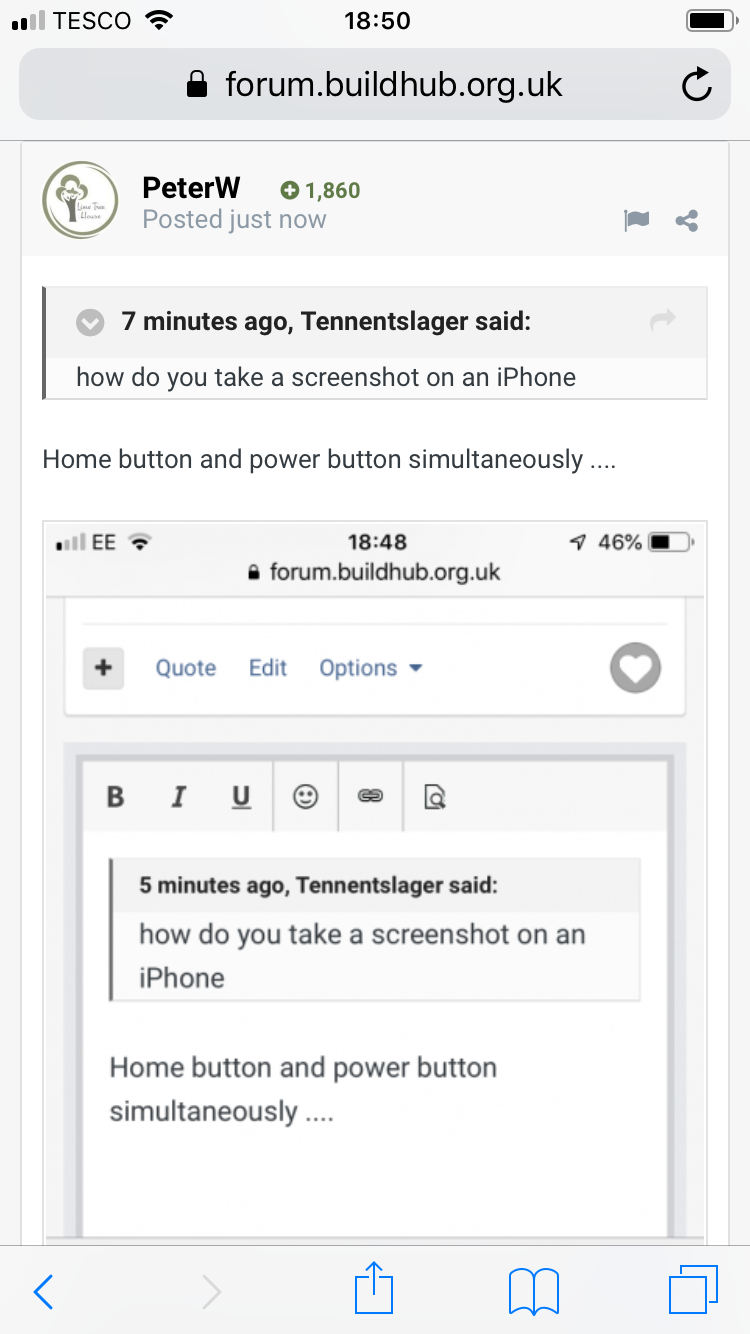This screenshot has height=1334, width=750.
Task: Toggle Bold in the editor toolbar
Action: coord(115,797)
